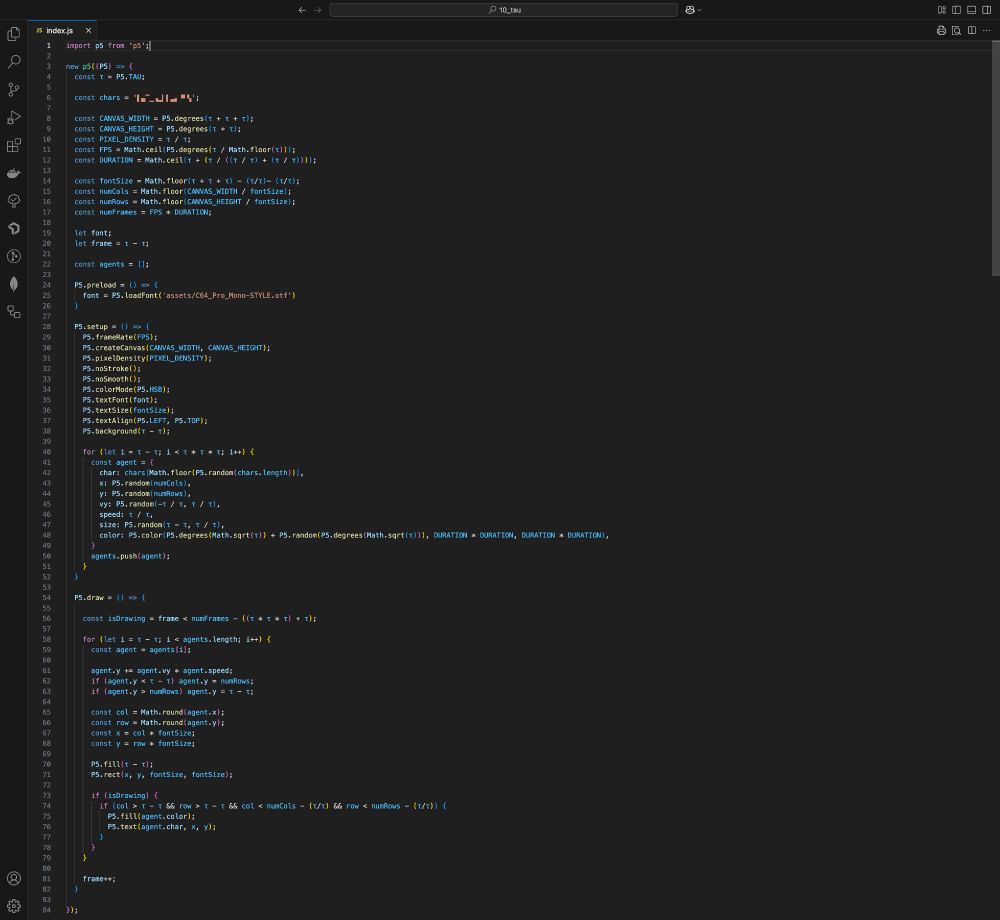The image size is (1000, 920).
Task: Click 'P5.noStroke();' line
Action: (x=112, y=369)
